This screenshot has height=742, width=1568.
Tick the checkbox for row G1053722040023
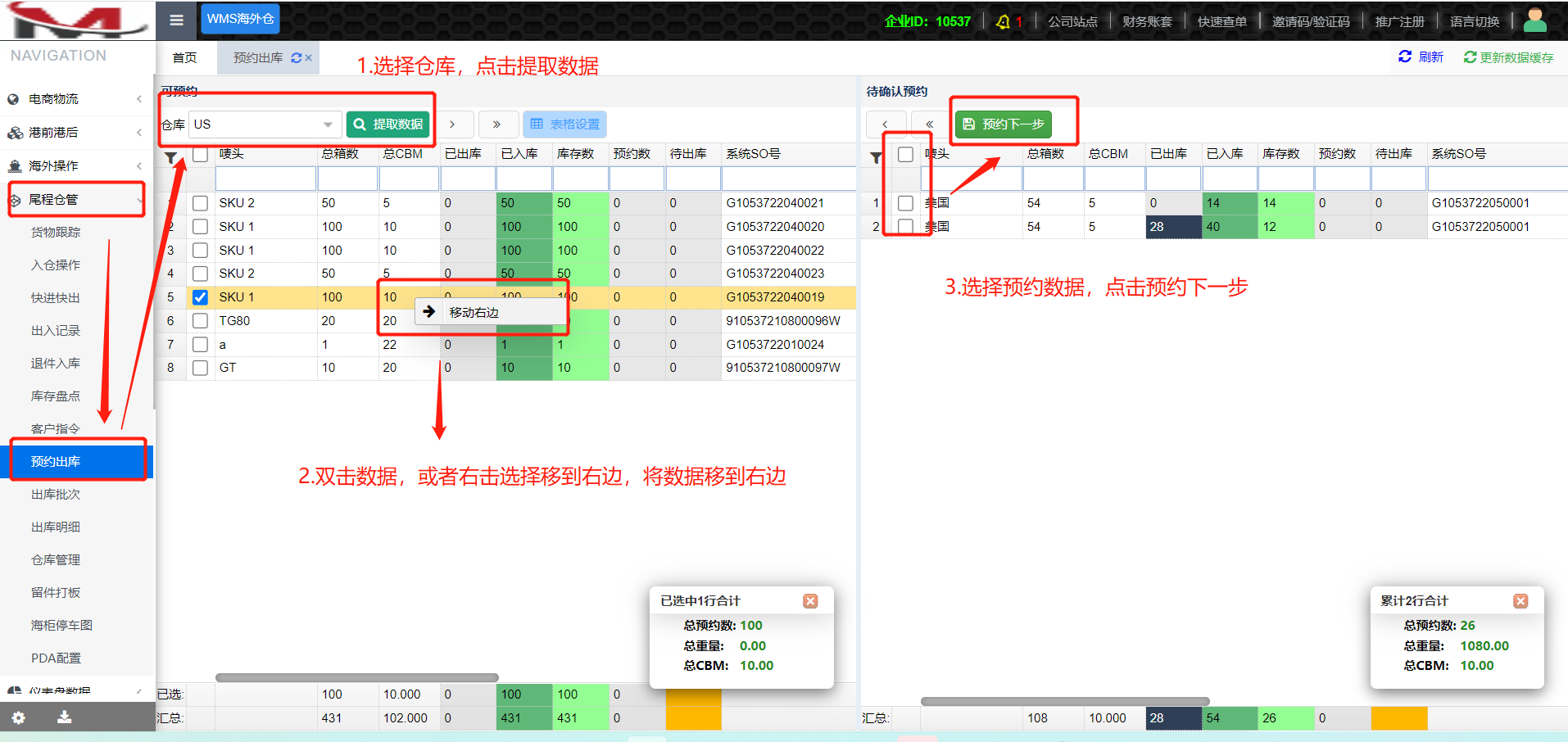tap(200, 274)
